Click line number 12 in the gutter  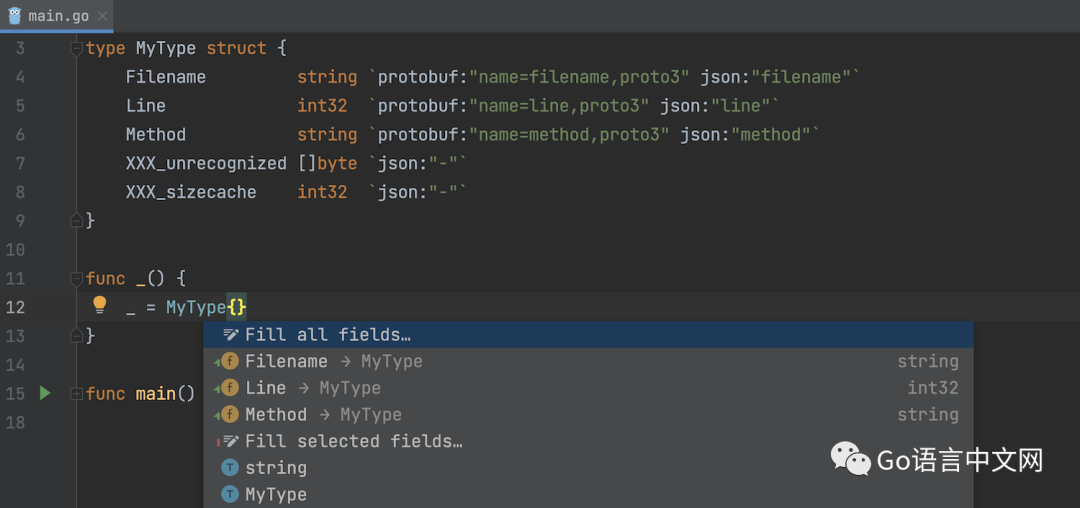click(x=15, y=307)
